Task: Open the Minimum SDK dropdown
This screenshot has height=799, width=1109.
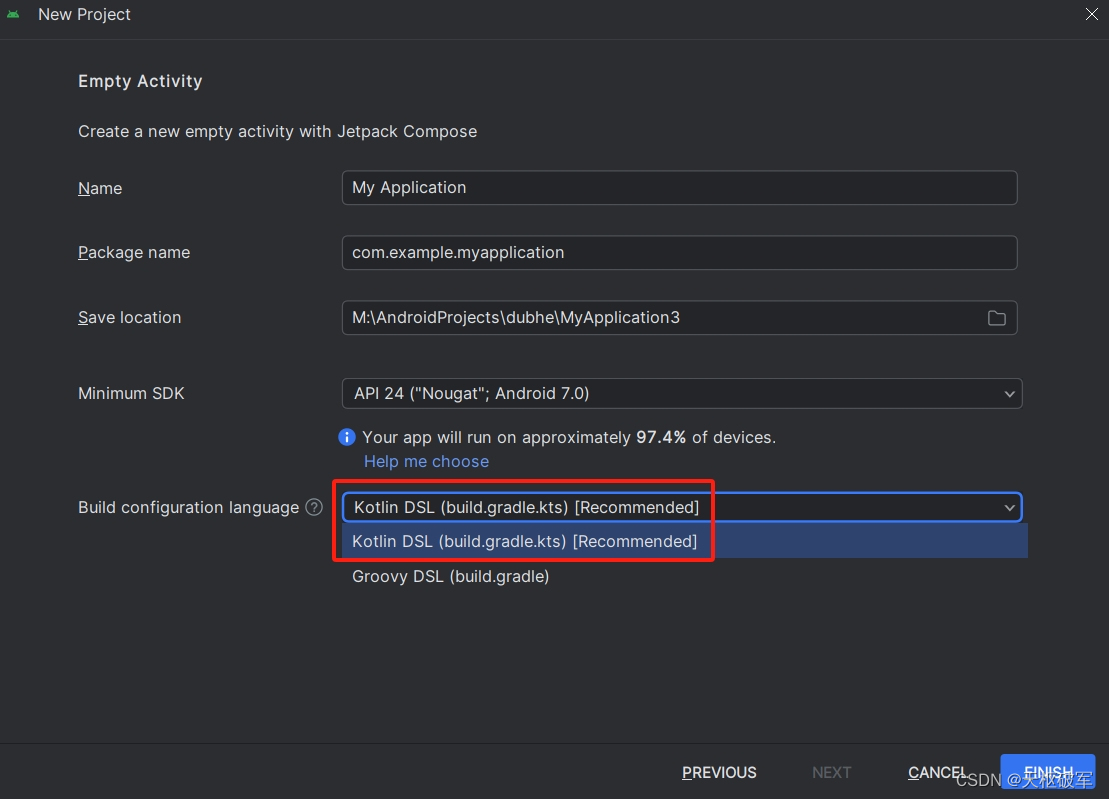Action: pyautogui.click(x=682, y=393)
